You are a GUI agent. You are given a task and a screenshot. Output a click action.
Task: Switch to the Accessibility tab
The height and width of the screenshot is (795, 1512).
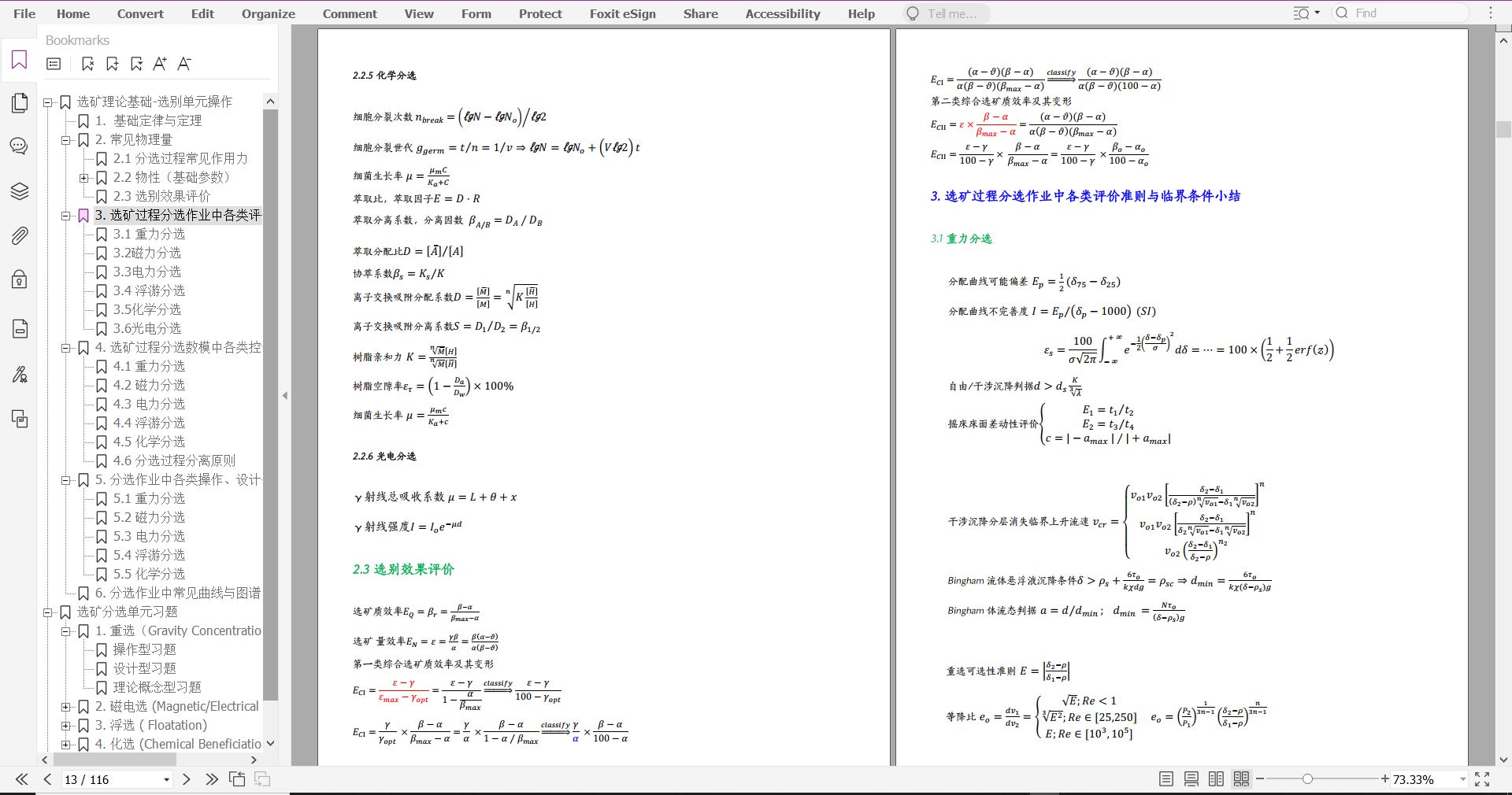click(x=783, y=13)
